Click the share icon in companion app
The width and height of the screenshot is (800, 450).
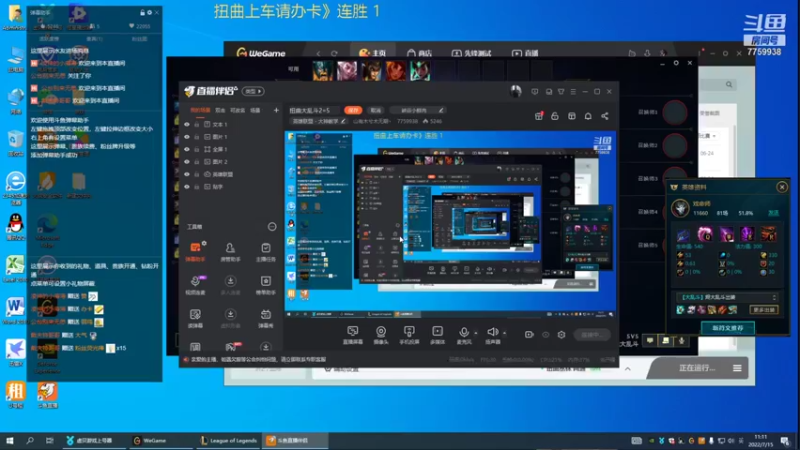point(605,116)
